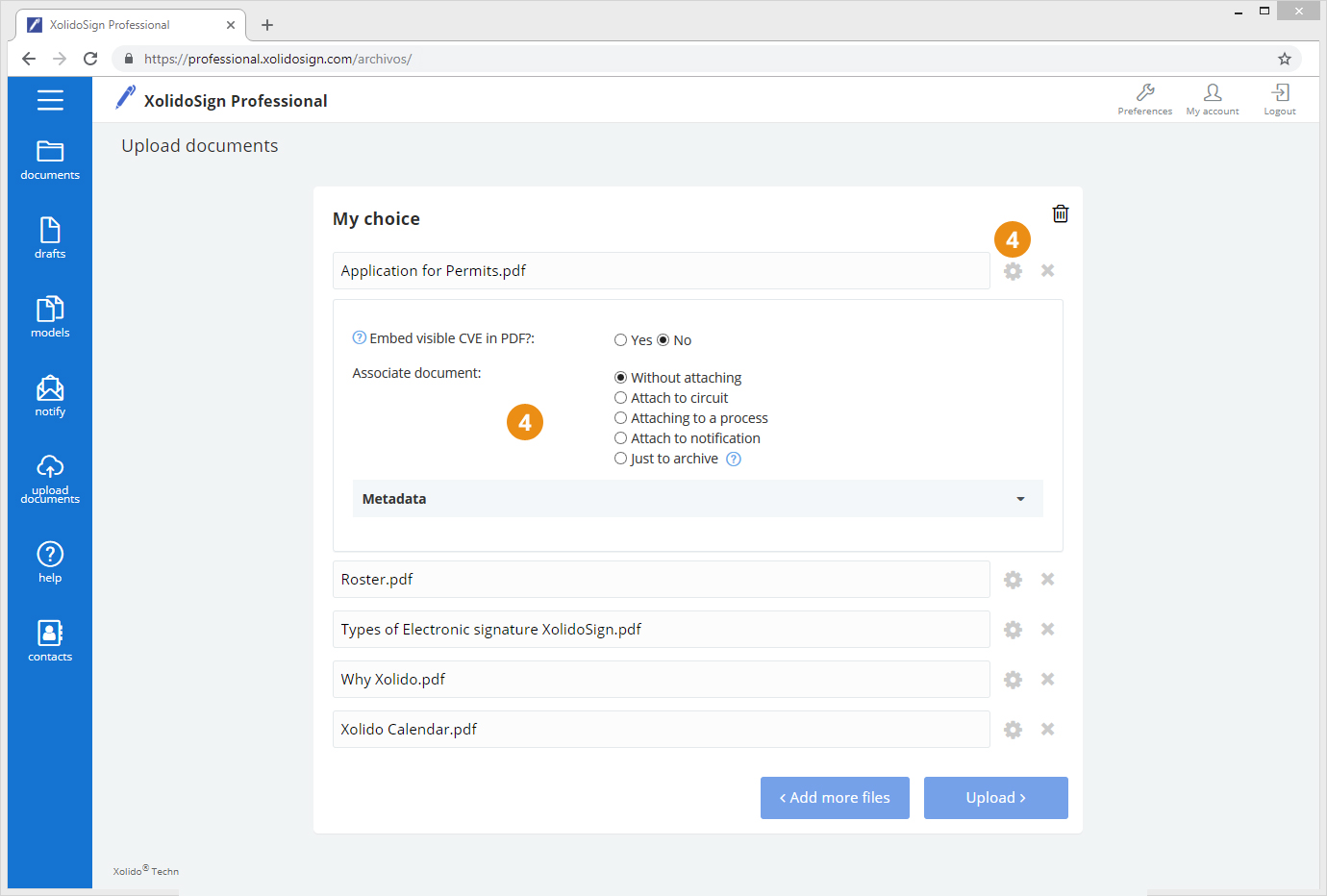
Task: Click the trash icon to delete all files
Action: (1061, 213)
